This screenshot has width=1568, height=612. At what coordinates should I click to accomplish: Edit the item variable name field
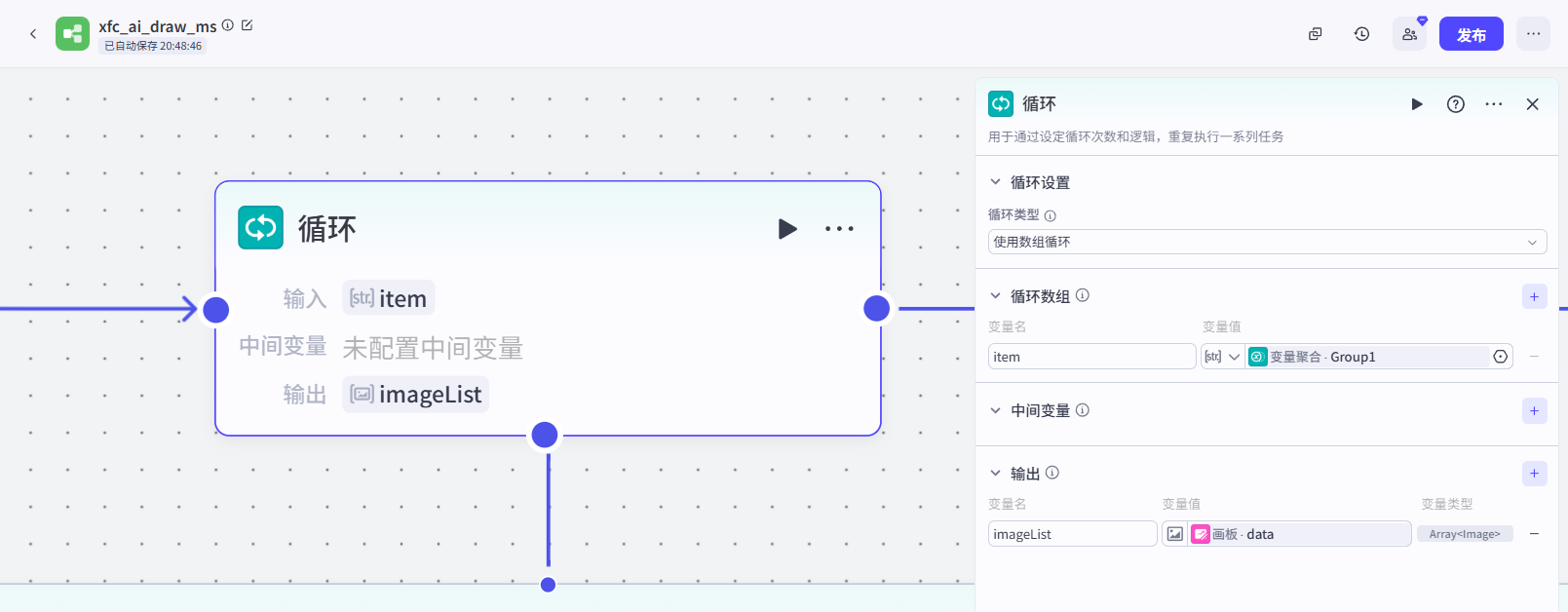[x=1091, y=357]
